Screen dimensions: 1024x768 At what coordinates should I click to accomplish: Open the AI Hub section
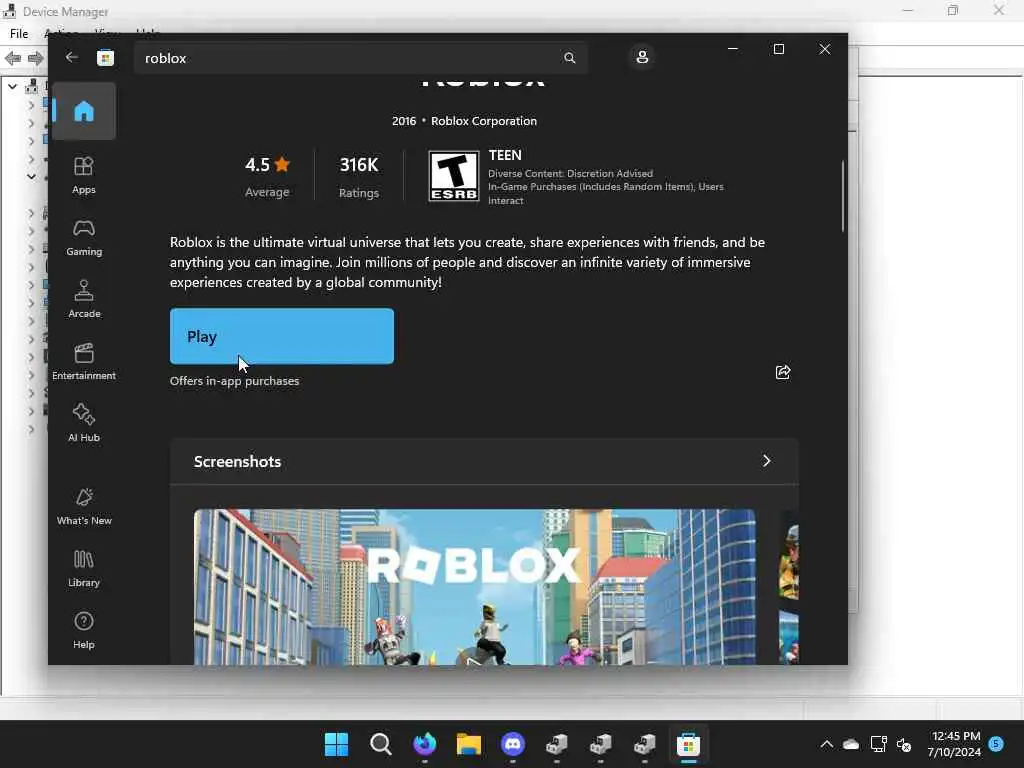(84, 423)
